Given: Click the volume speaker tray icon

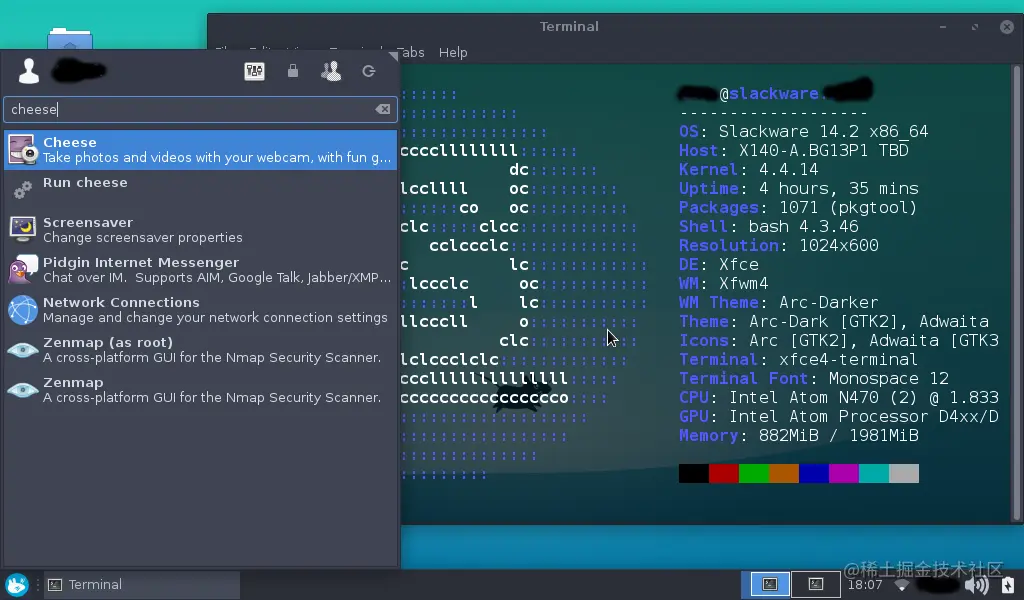Looking at the screenshot, I should [x=977, y=584].
